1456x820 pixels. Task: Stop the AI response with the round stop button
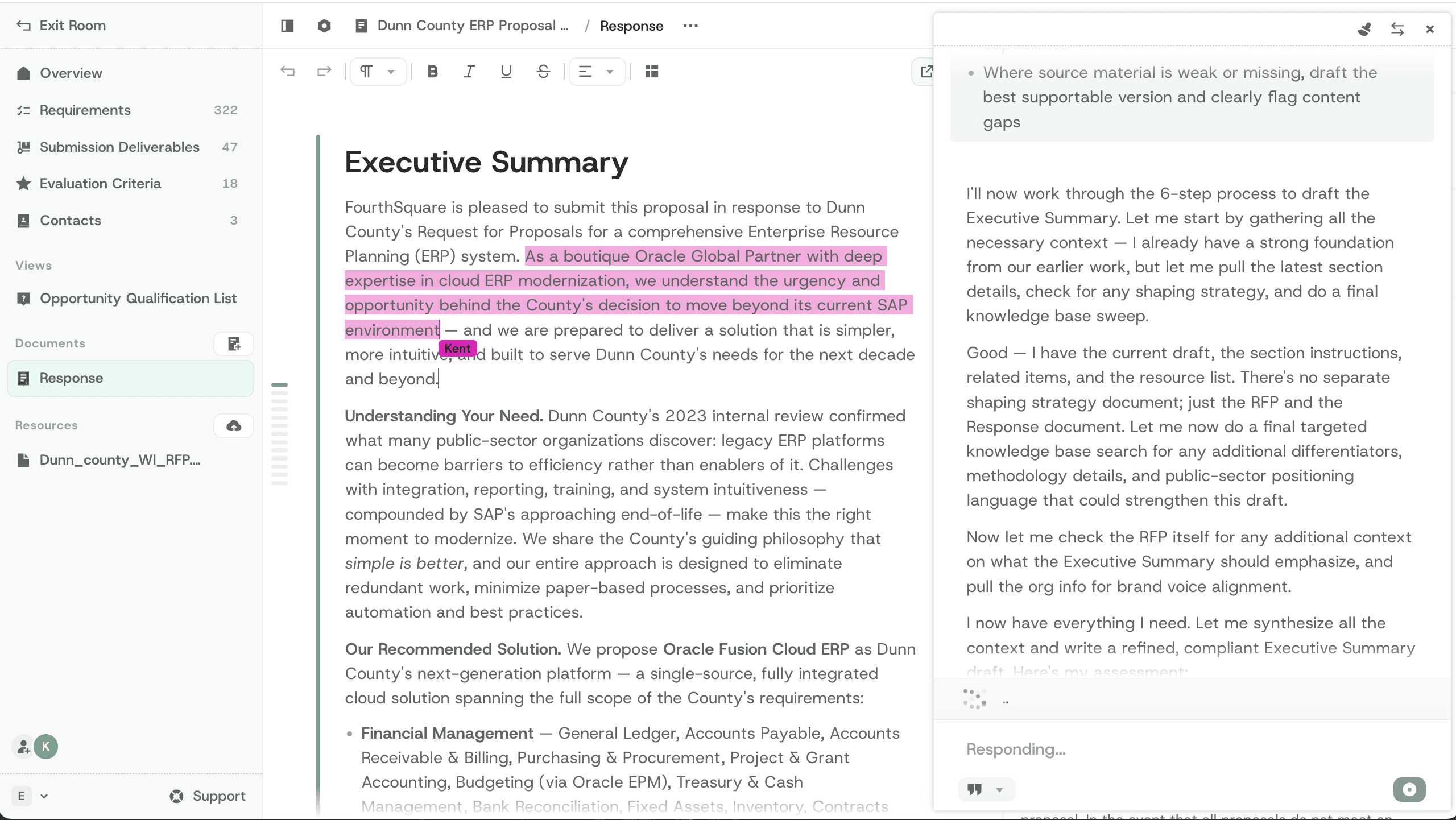[1410, 789]
